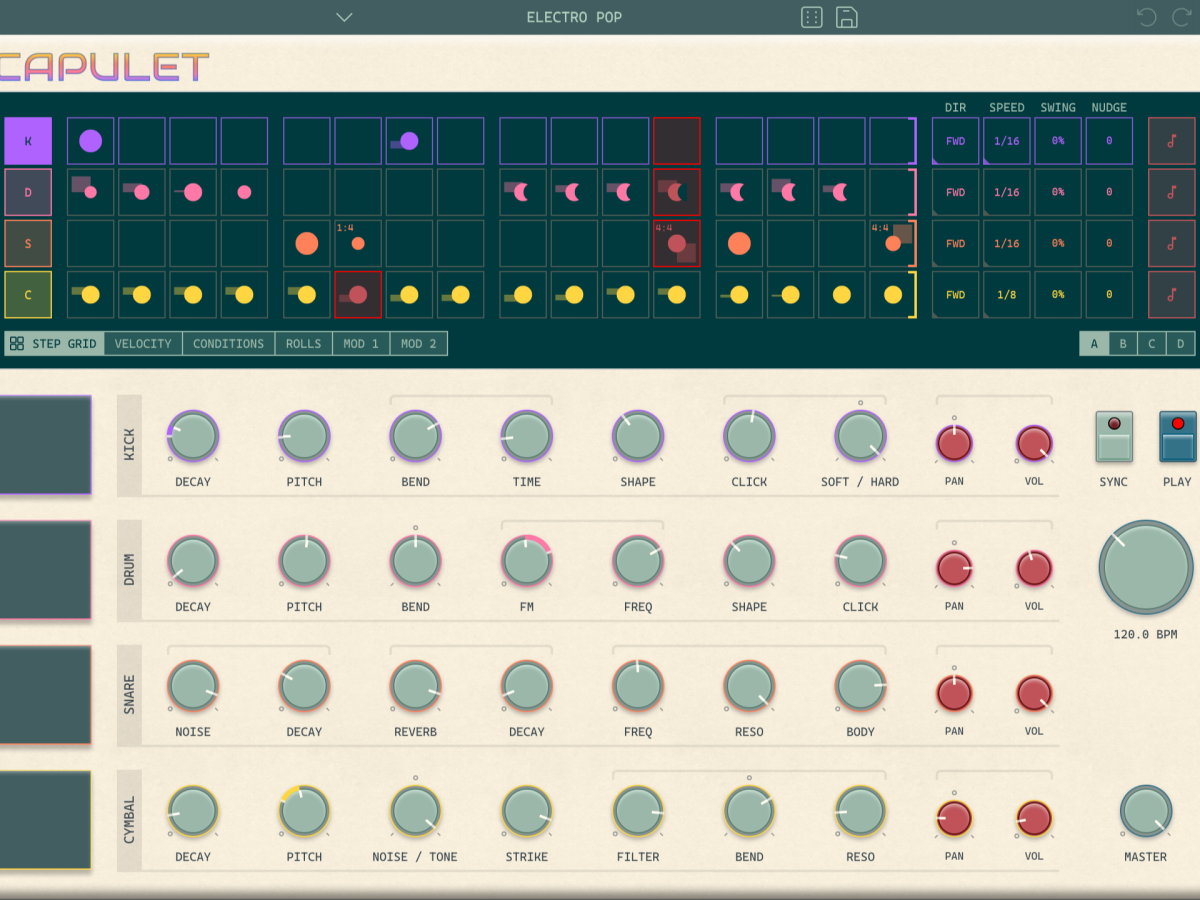Select pattern D button
The image size is (1200, 900).
1180,344
